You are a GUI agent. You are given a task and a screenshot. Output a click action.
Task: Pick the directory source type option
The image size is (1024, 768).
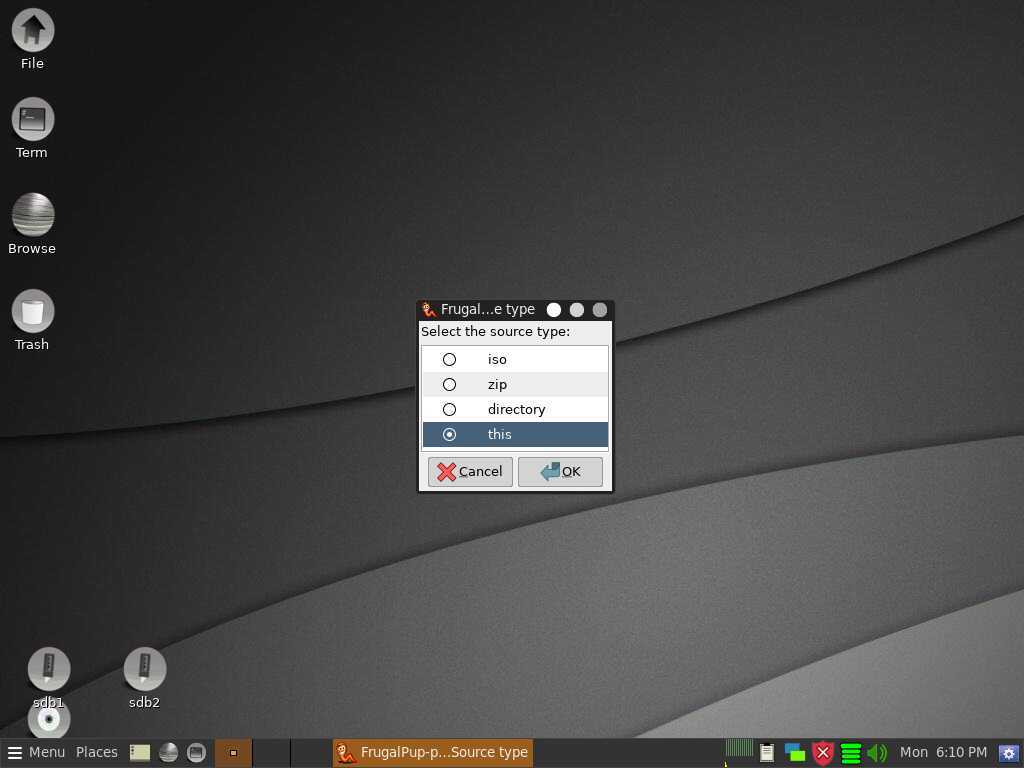450,409
